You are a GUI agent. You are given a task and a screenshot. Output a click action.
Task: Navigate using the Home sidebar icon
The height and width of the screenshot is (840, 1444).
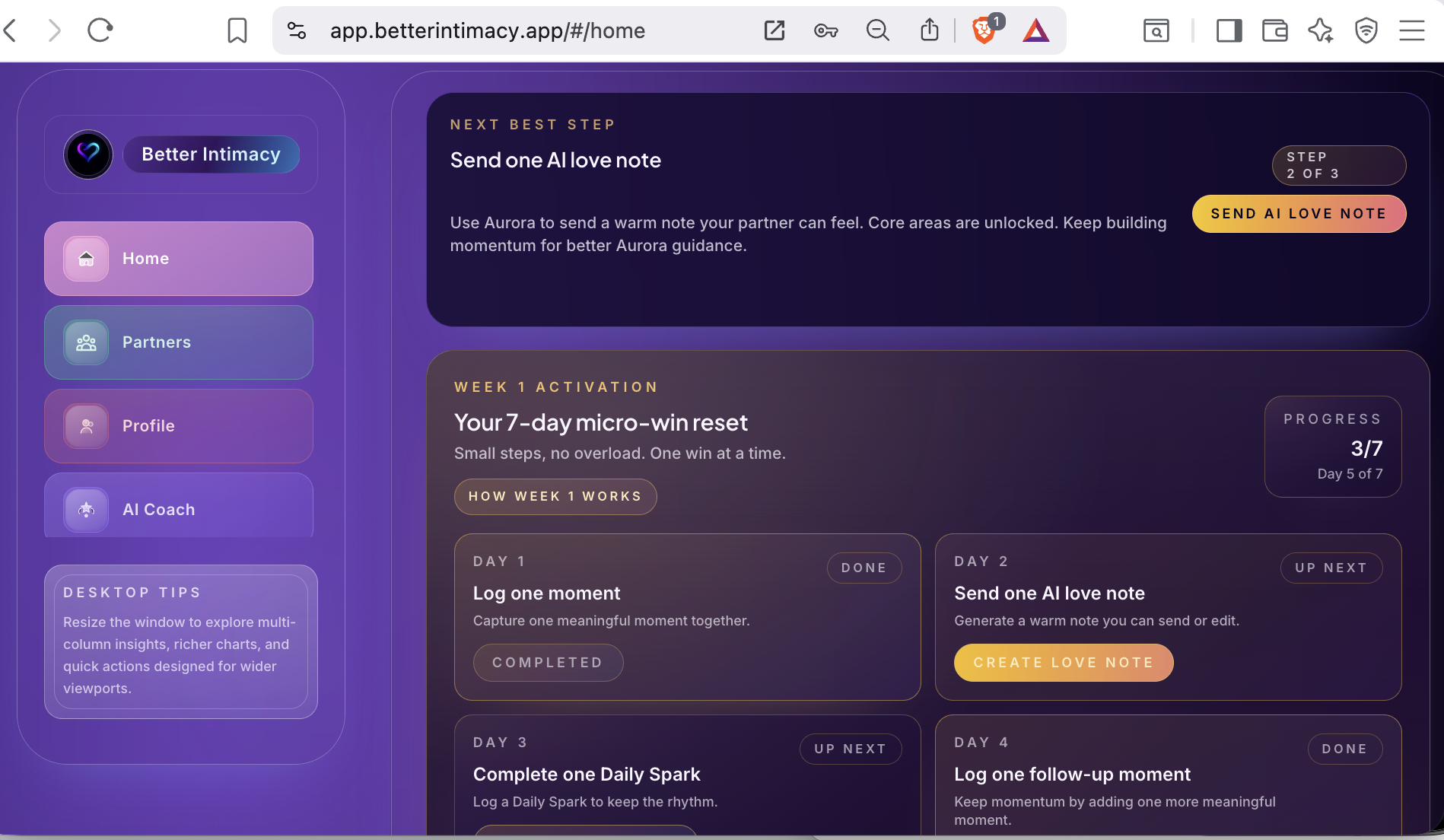click(86, 259)
